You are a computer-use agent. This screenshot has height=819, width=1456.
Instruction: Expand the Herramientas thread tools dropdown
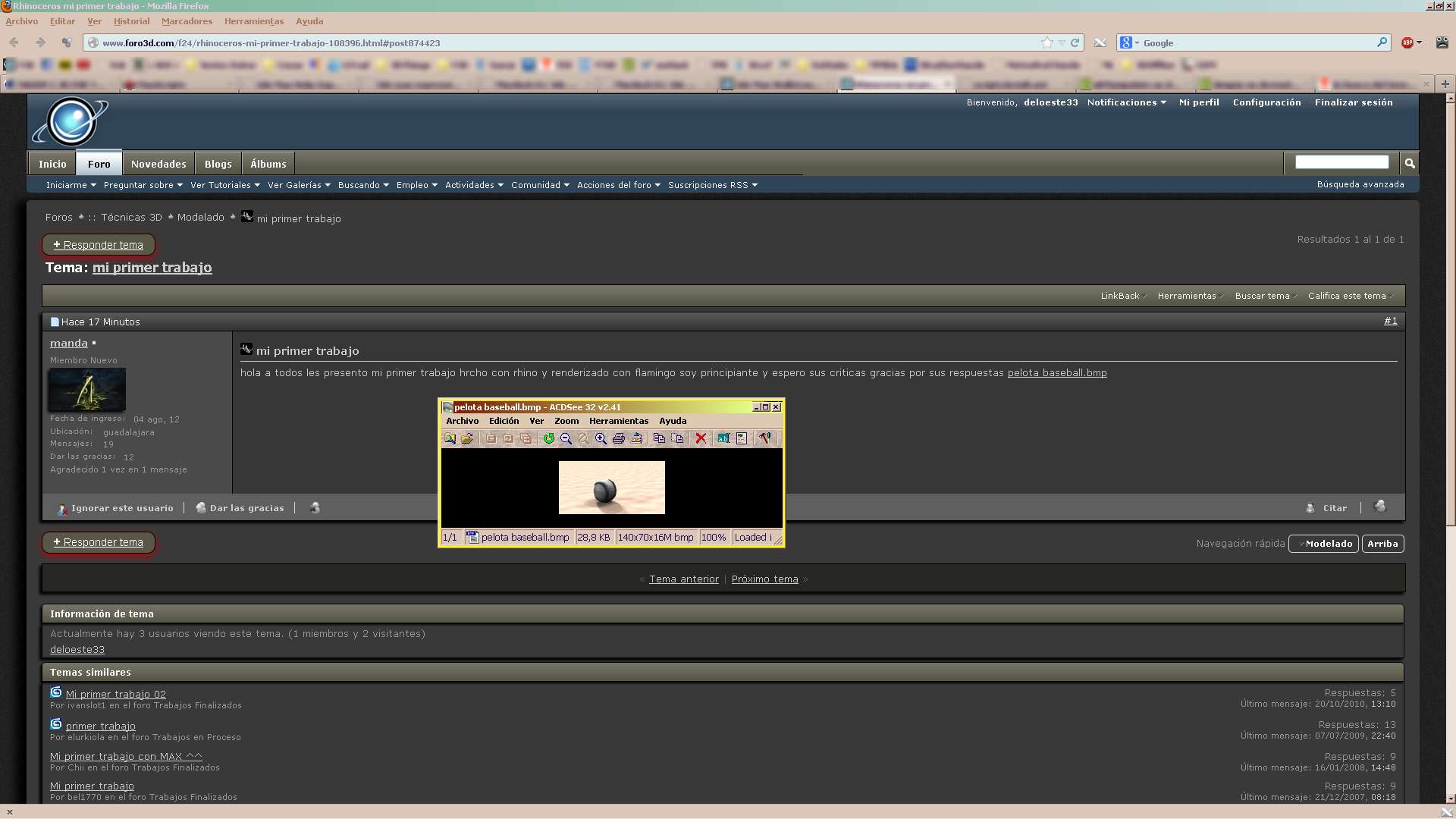(x=1189, y=296)
